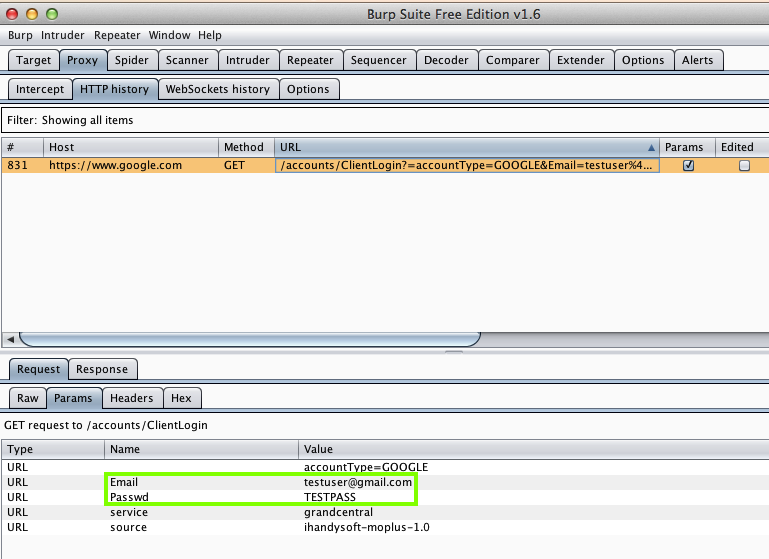Screen dimensions: 769x559
Task: Select the ihandysoft-moplus-1.0 value cell
Action: pyautogui.click(x=367, y=528)
